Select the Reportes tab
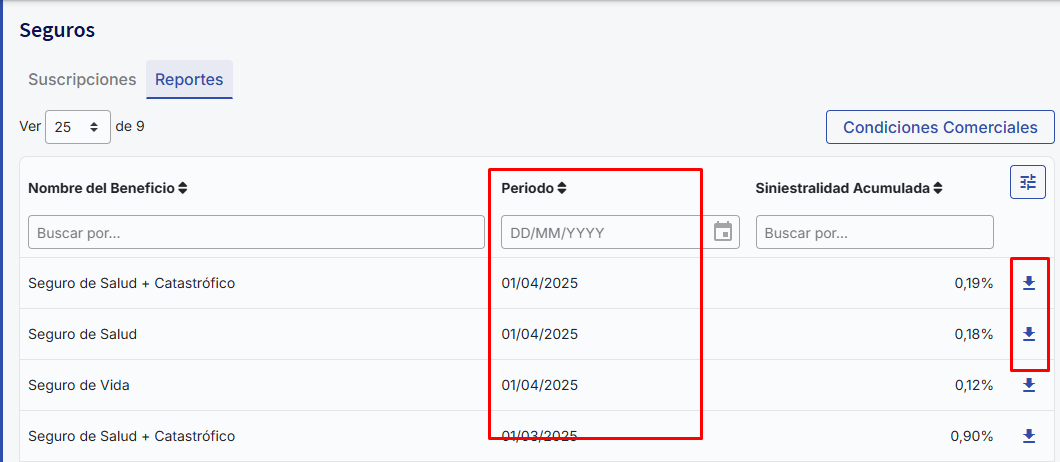 pyautogui.click(x=189, y=80)
